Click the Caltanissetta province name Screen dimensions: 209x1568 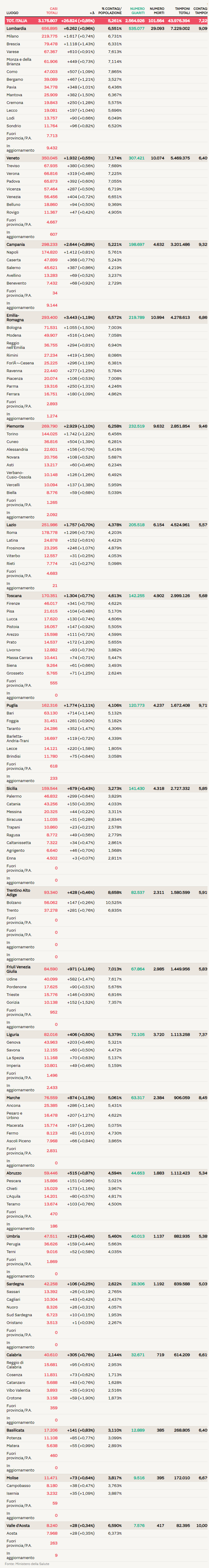18,843
